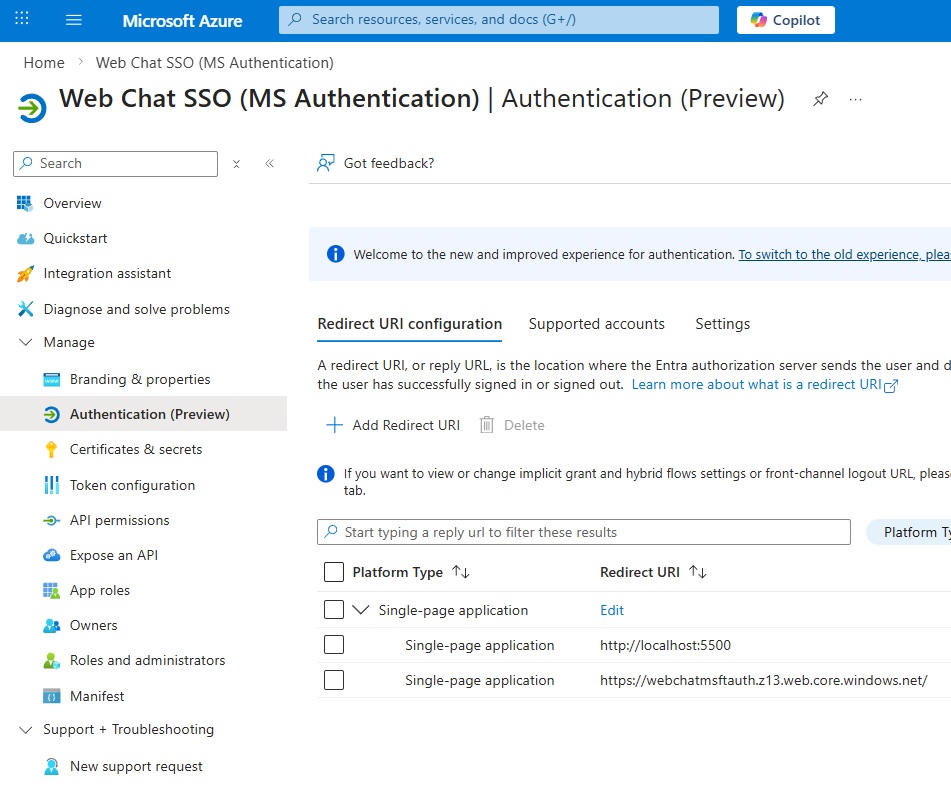Screen dimensions: 951x802
Task: Select all rows with header checkbox
Action: 334,572
